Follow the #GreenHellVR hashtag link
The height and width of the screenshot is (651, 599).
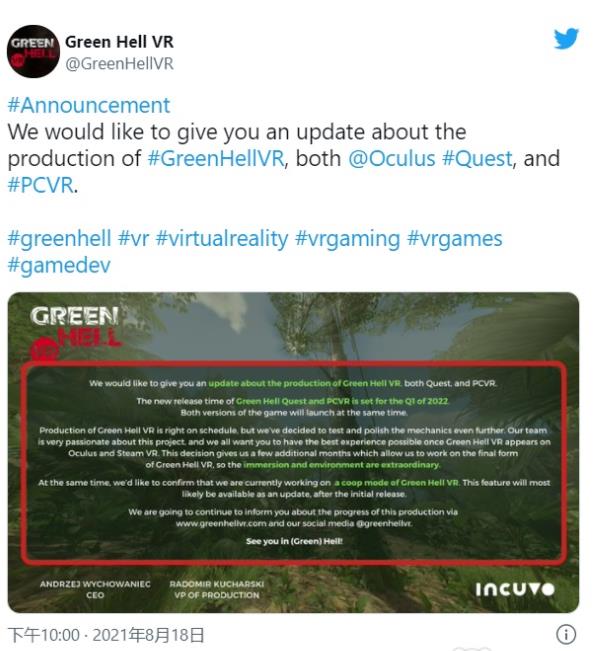tap(216, 159)
